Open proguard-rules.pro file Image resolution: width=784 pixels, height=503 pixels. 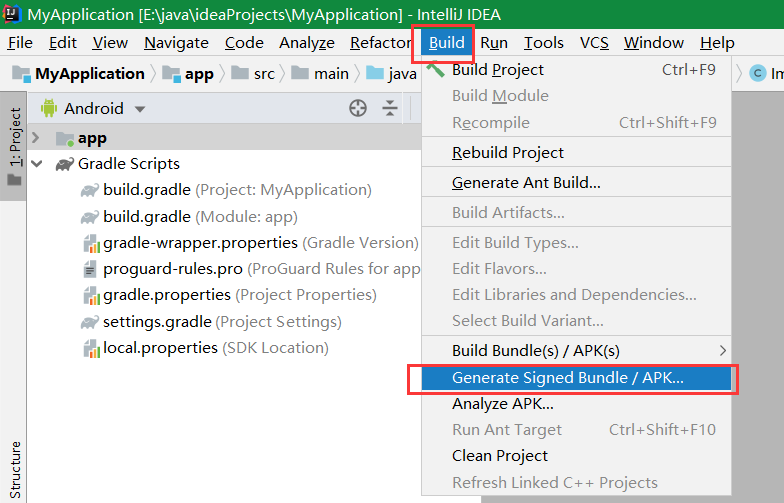point(262,269)
